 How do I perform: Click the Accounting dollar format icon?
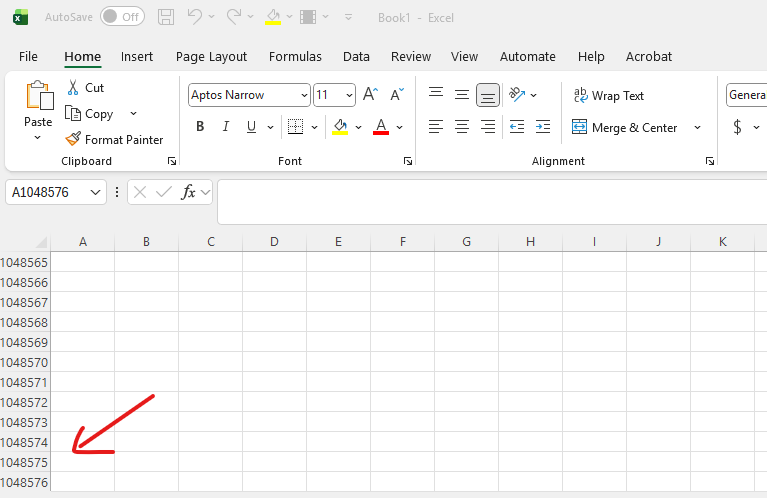[737, 127]
